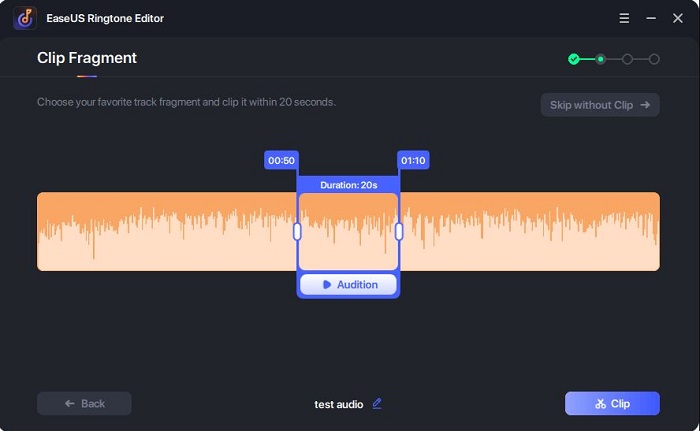This screenshot has width=700, height=431.
Task: Click the instruction text about 20 seconds
Action: pyautogui.click(x=186, y=102)
